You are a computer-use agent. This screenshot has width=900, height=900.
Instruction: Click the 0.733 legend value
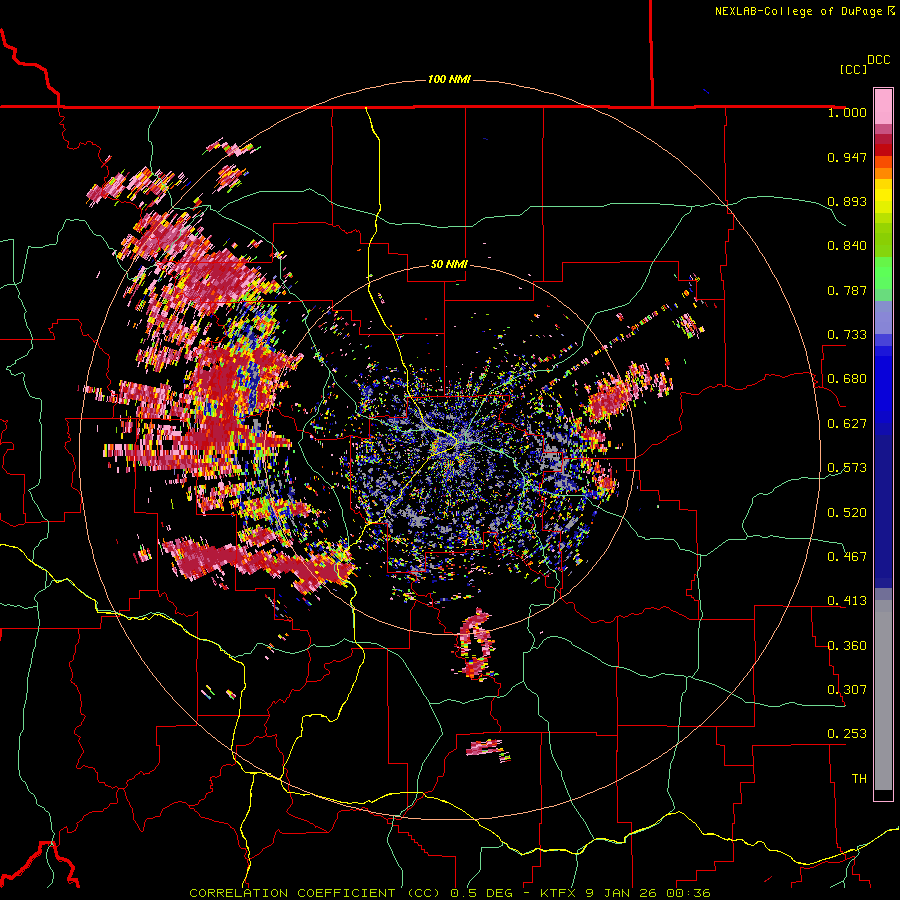point(847,335)
